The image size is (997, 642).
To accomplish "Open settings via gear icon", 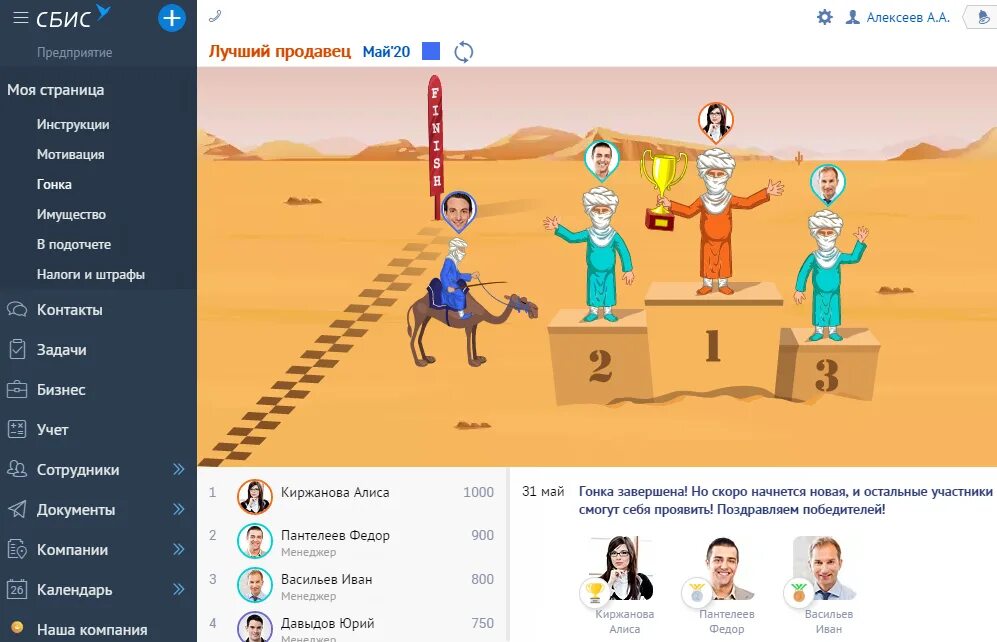I will tap(825, 17).
